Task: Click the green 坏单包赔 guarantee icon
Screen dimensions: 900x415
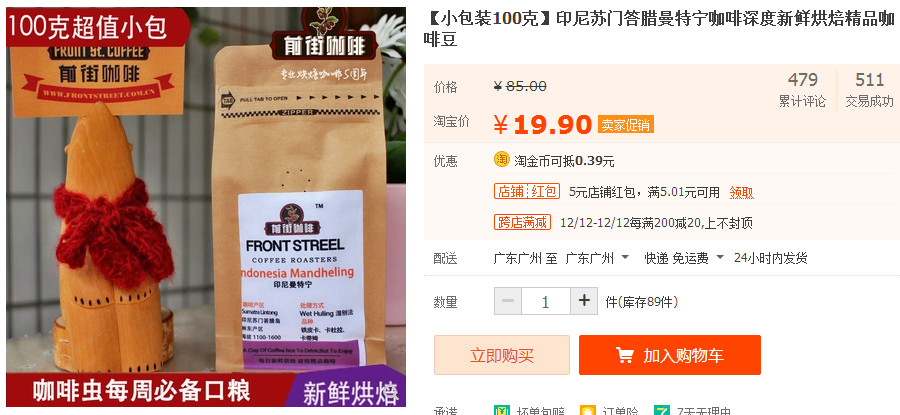Action: coord(502,411)
